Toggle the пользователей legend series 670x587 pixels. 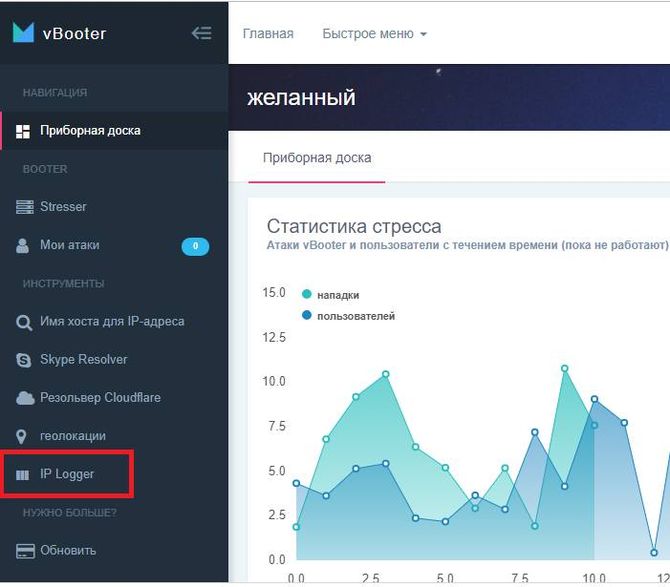click(348, 316)
